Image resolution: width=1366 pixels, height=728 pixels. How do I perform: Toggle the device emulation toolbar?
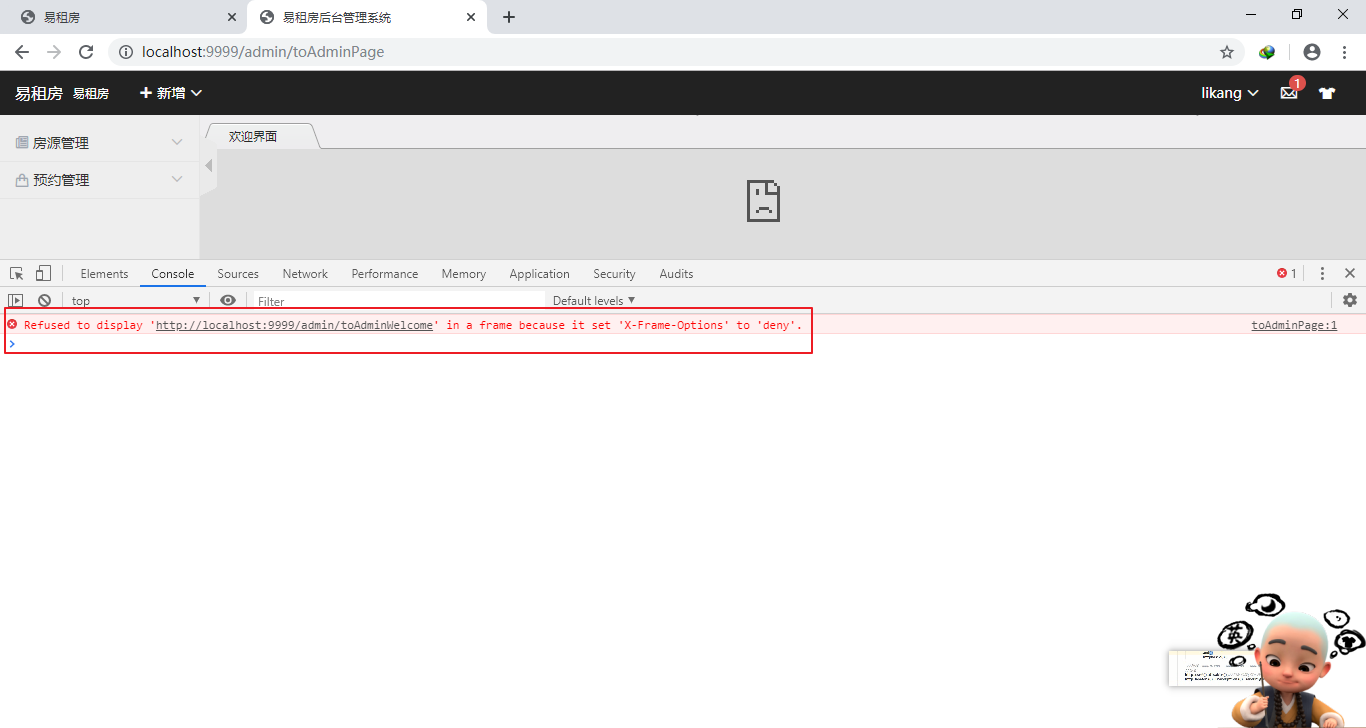point(41,272)
